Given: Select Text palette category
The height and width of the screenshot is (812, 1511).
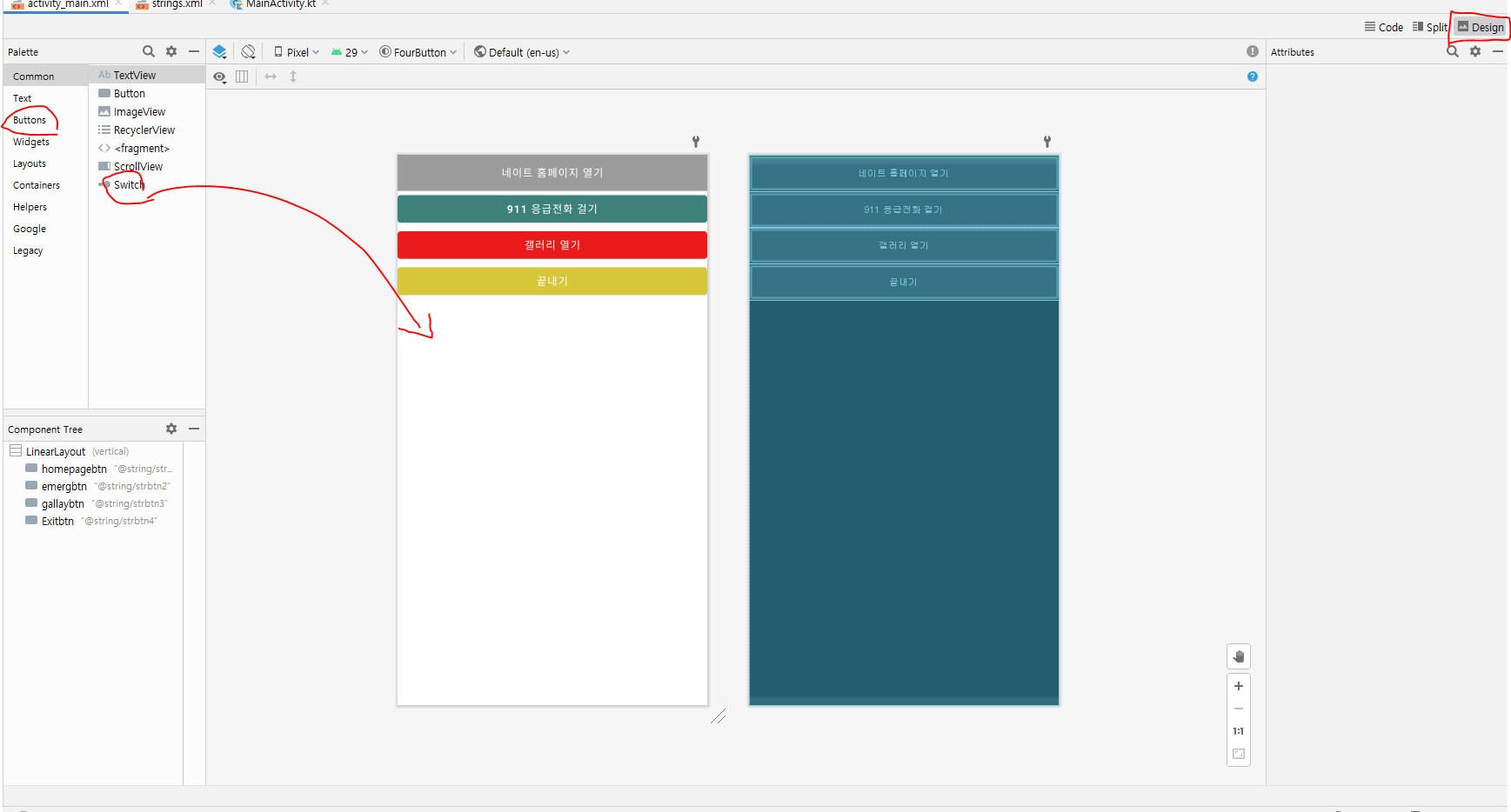Looking at the screenshot, I should (x=45, y=98).
